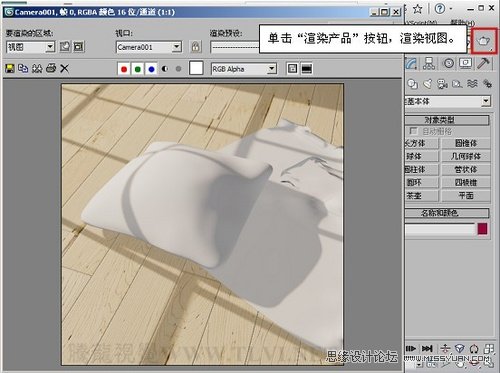
Task: Click the 圆锥体 cone button
Action: click(466, 143)
